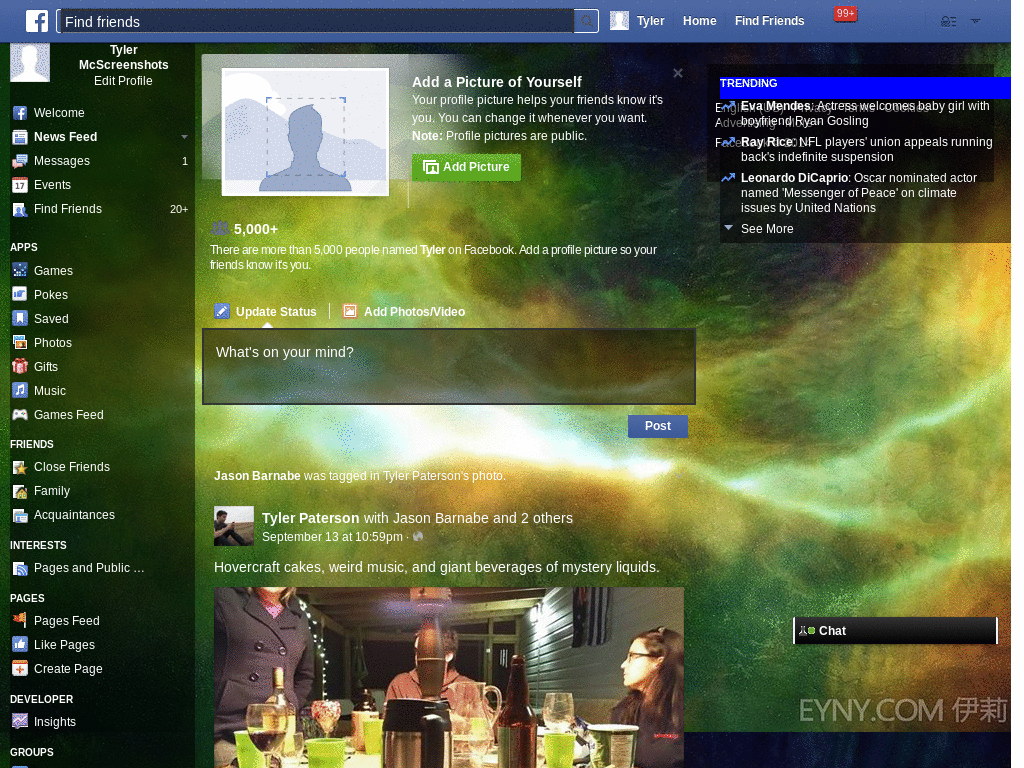Open the dinner party post photo
This screenshot has width=1024, height=768.
(449, 677)
